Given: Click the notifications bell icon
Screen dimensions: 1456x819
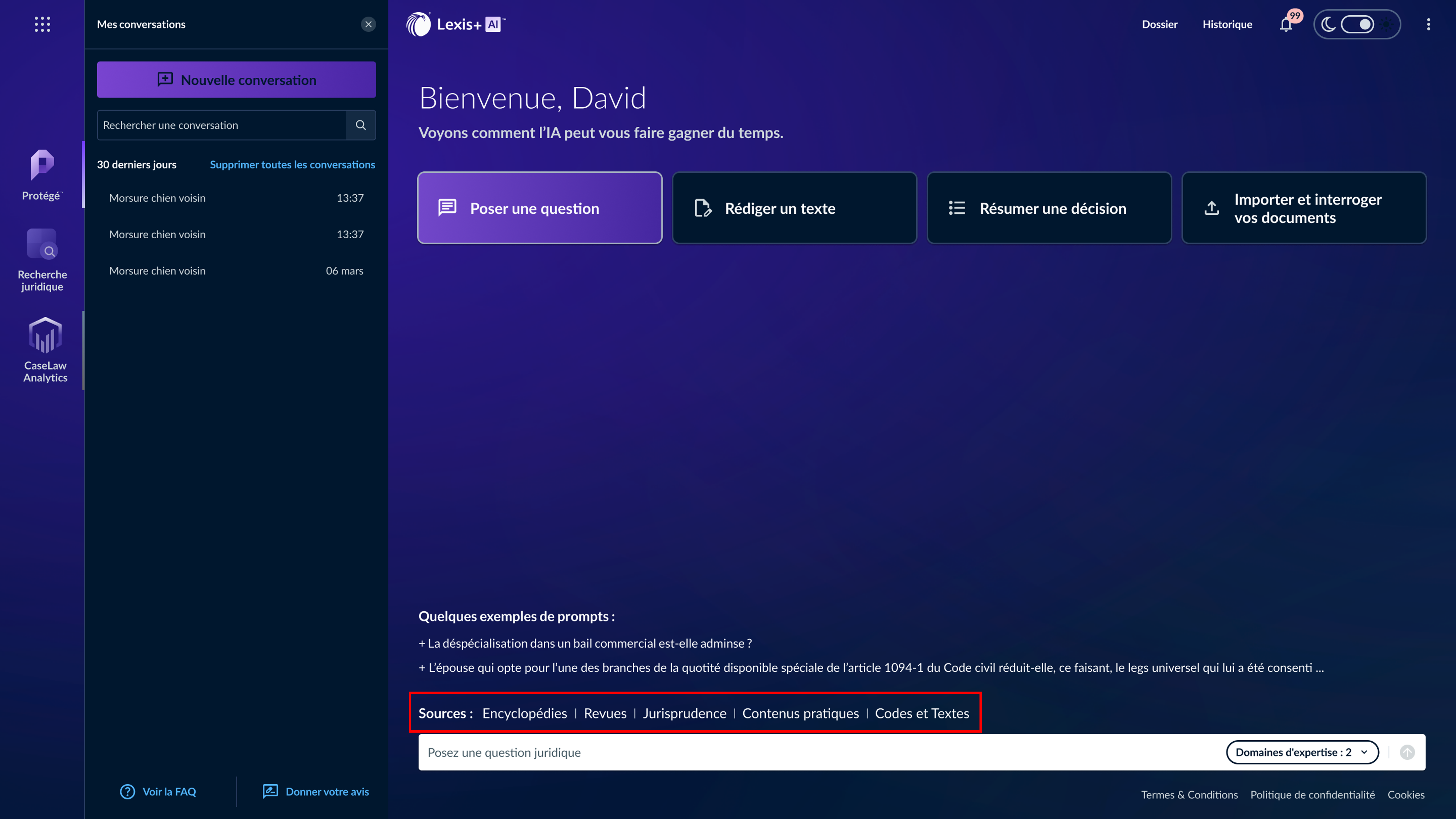Looking at the screenshot, I should tap(1286, 25).
